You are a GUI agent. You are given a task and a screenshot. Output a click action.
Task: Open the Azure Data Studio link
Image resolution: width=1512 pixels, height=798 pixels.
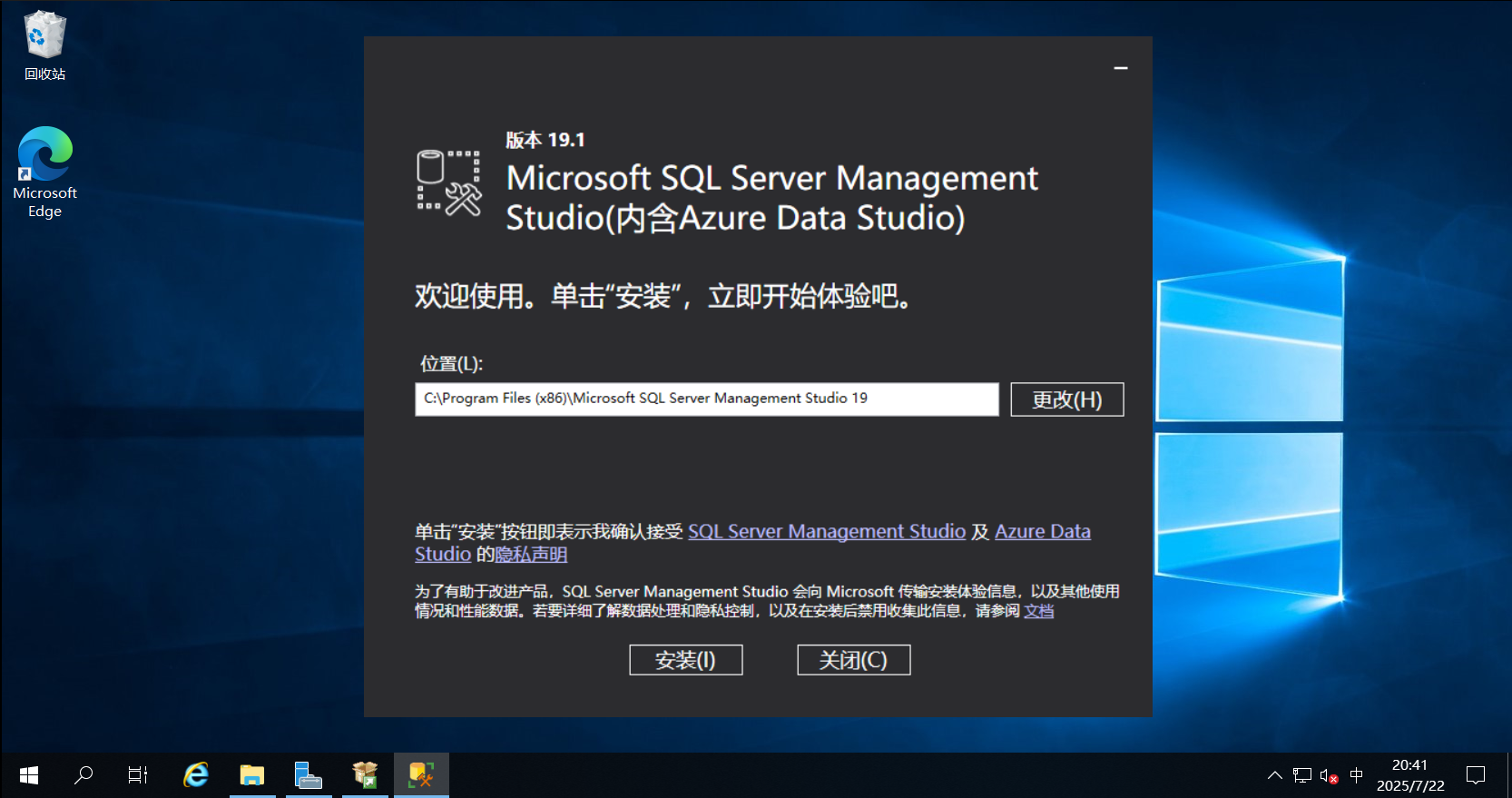tap(1043, 531)
